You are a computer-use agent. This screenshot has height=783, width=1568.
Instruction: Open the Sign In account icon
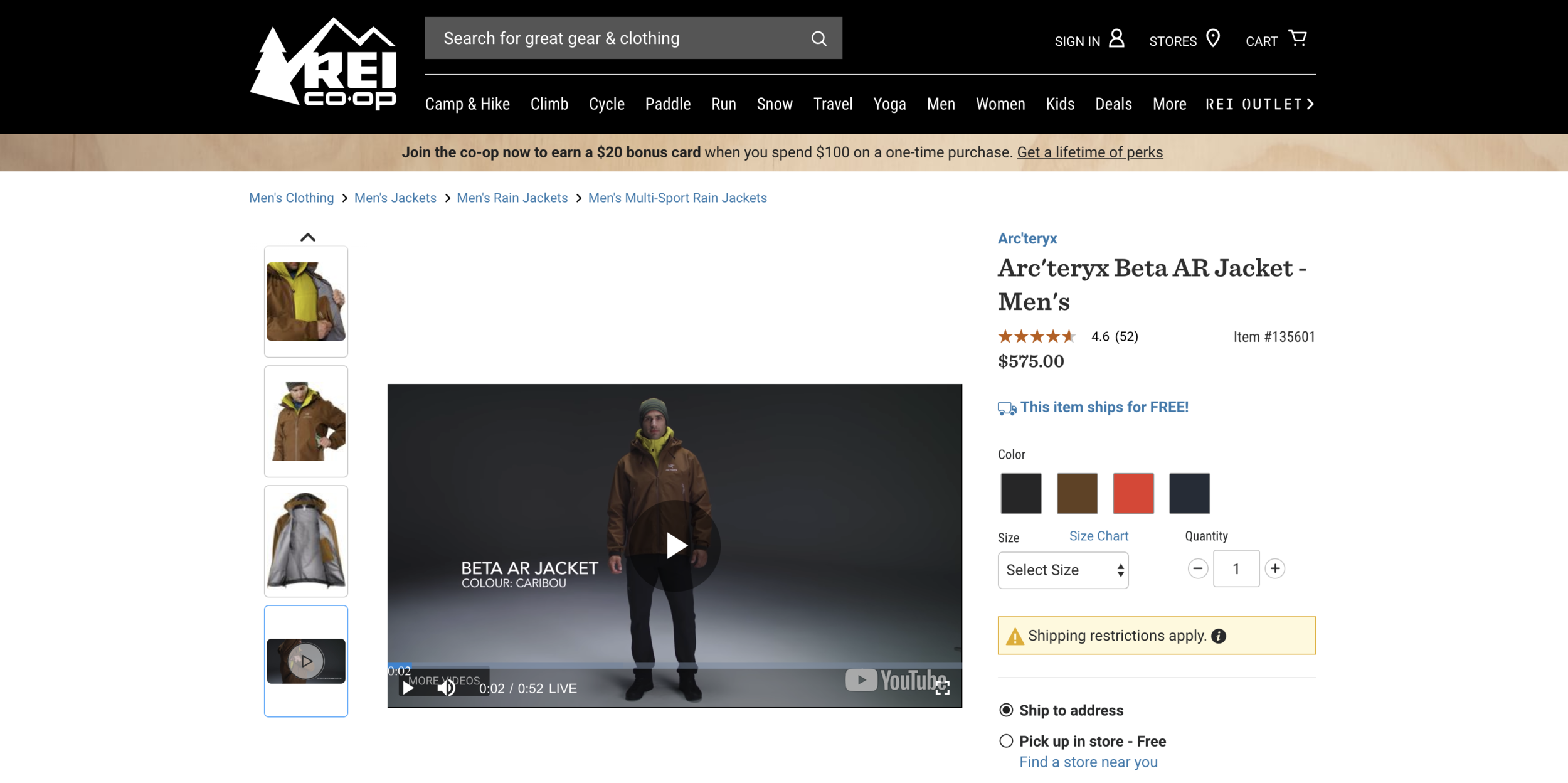click(x=1116, y=38)
